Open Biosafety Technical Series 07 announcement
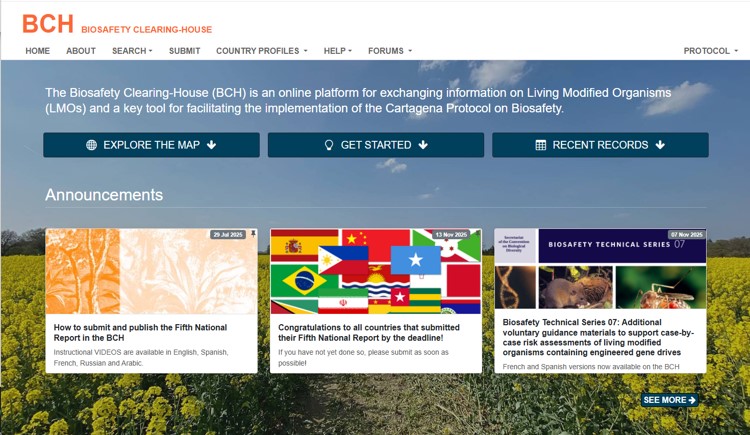Screen dimensions: 750x435 (x=599, y=337)
